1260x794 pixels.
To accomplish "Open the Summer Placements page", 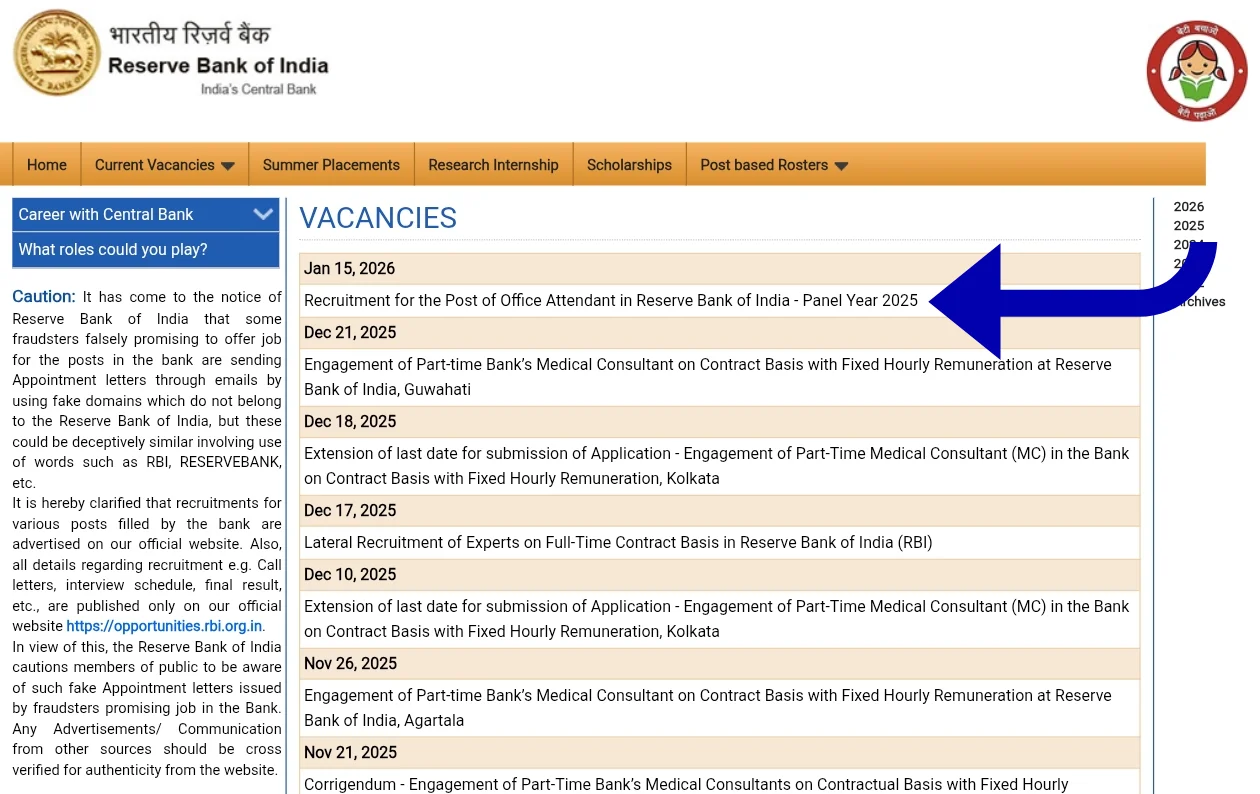I will (331, 165).
